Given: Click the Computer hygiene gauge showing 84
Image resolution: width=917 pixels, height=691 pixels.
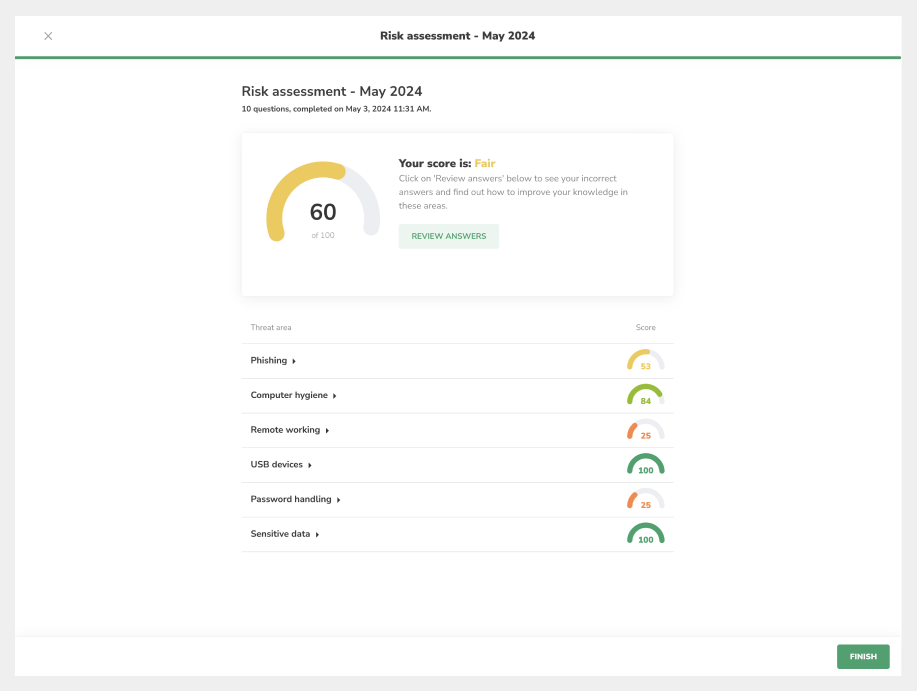Looking at the screenshot, I should [645, 396].
